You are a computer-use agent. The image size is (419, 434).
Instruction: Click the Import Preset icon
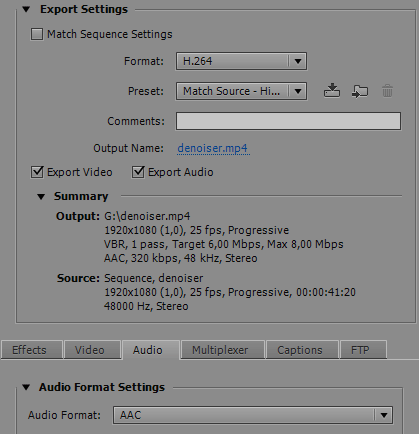click(x=360, y=91)
